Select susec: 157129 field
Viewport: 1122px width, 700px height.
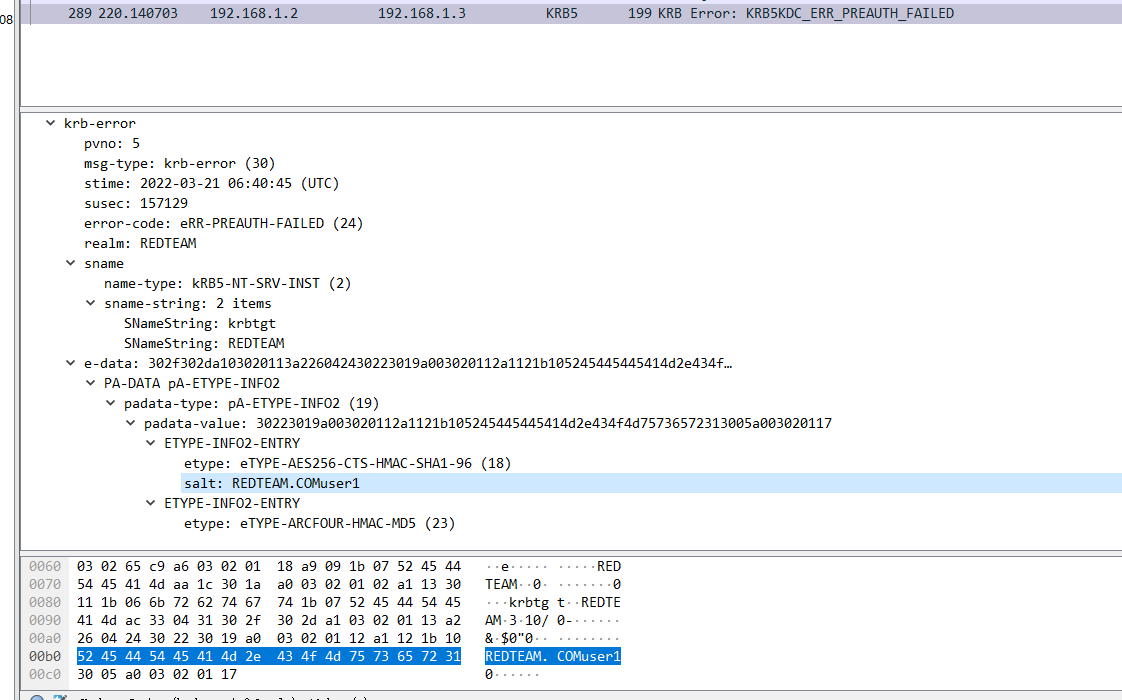136,203
